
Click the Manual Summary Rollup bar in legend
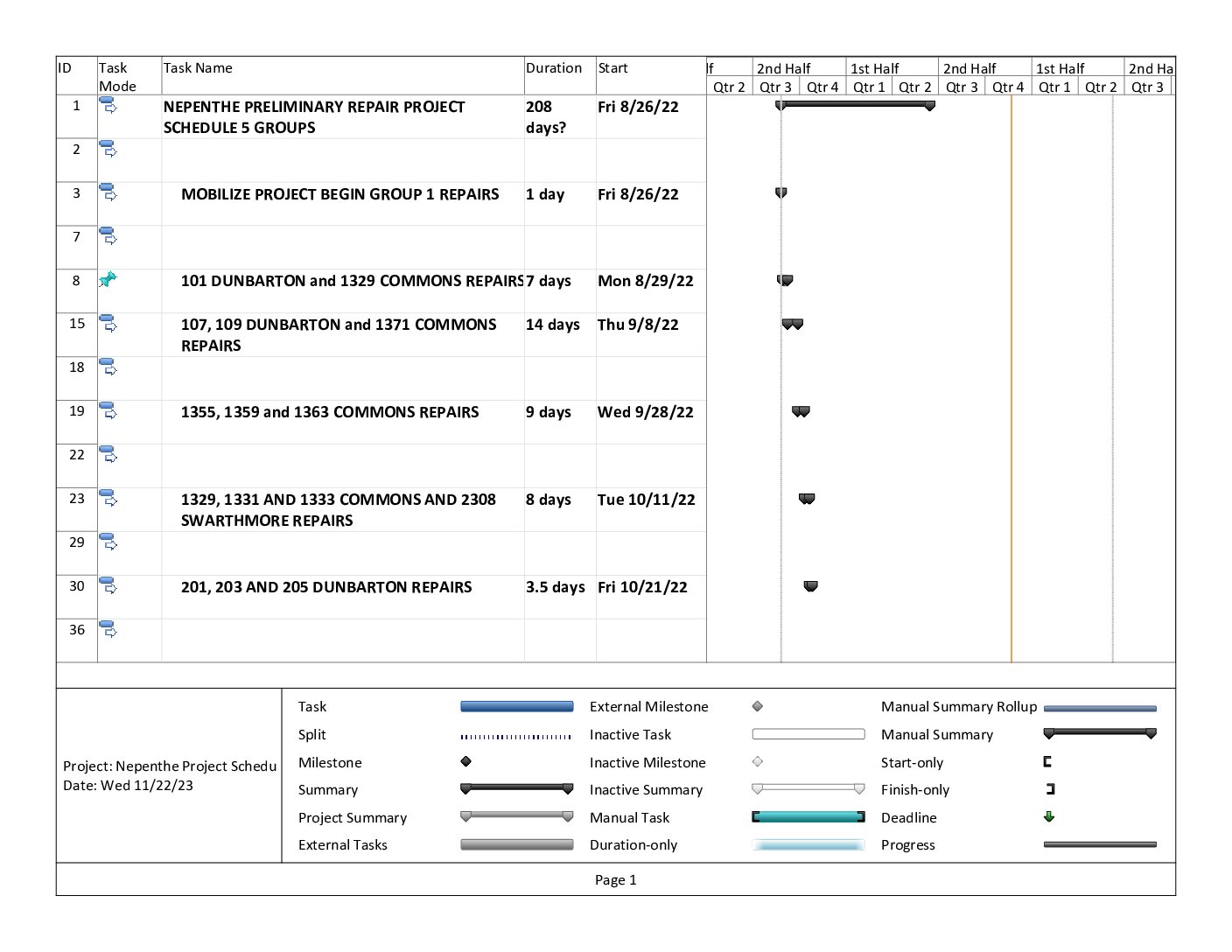[1100, 709]
